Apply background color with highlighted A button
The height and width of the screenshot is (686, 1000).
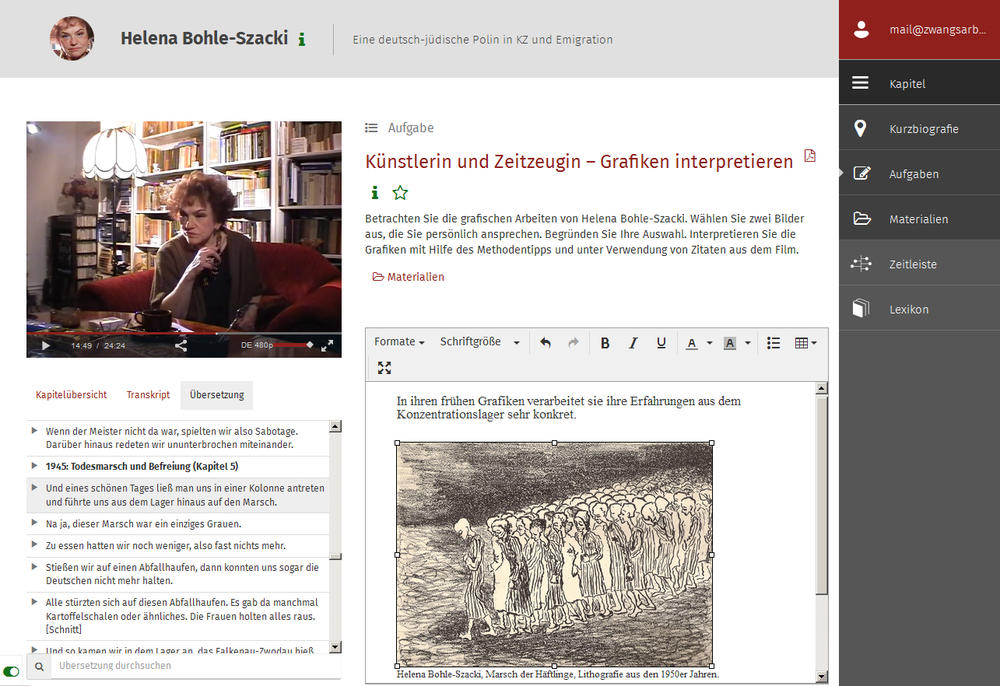730,344
